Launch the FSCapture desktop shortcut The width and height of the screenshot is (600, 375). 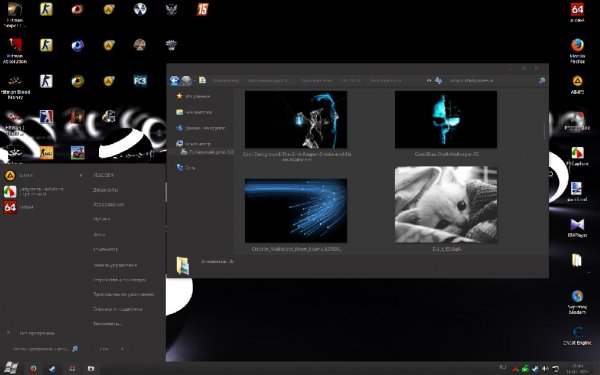577,156
